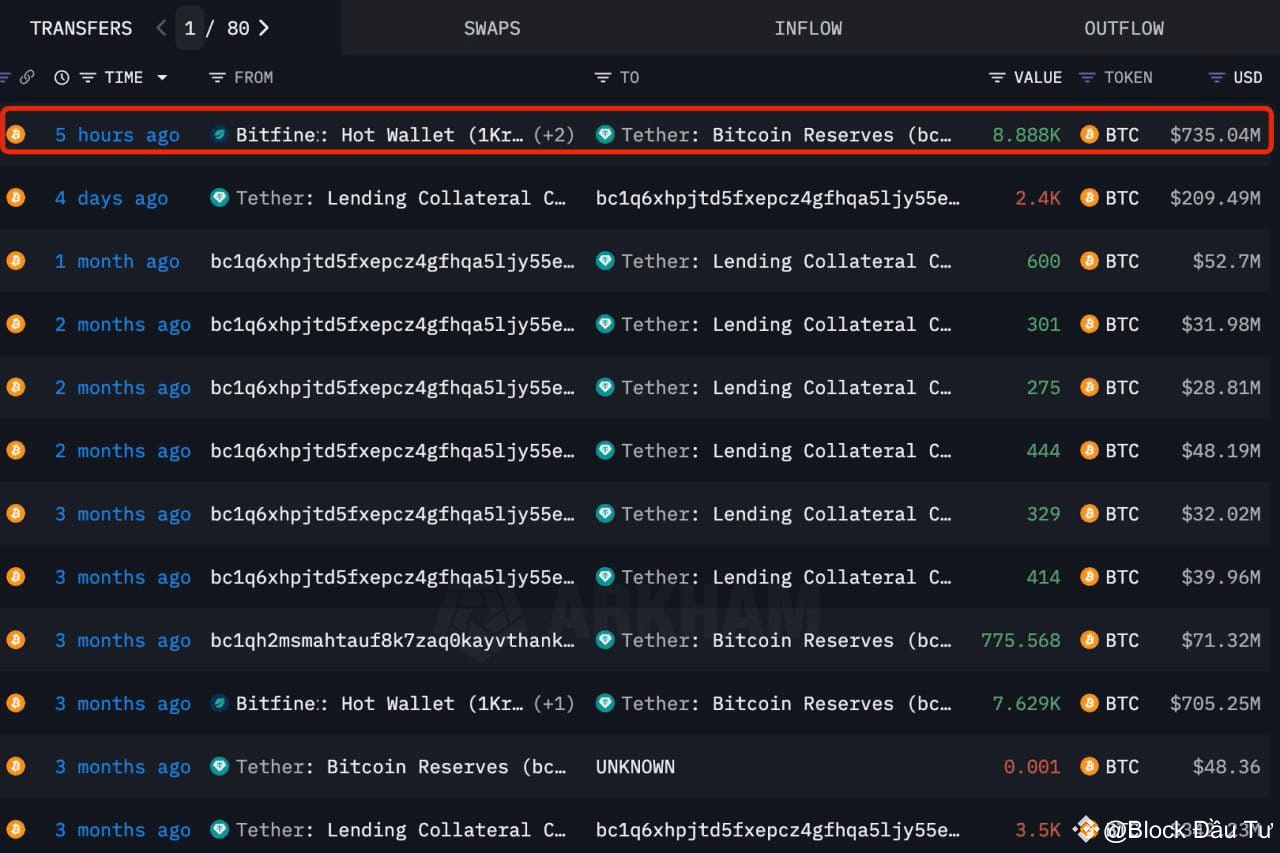Viewport: 1280px width, 853px height.
Task: Click the Tether logo beside Tether: Bitcoin Reserves
Action: (605, 134)
